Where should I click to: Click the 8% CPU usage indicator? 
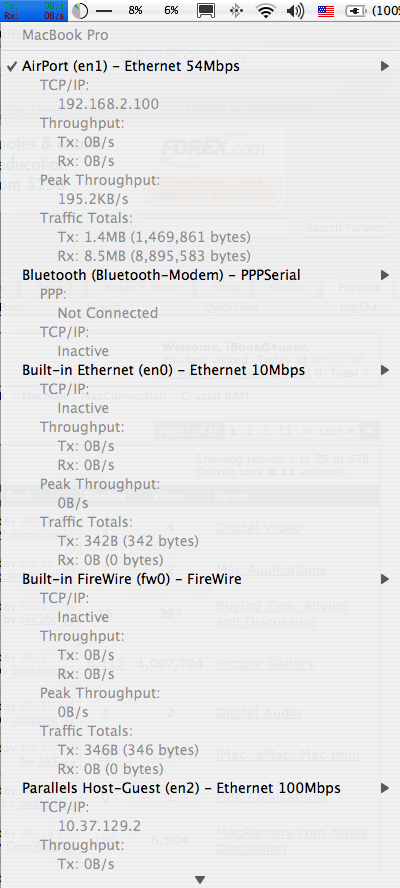tap(135, 10)
